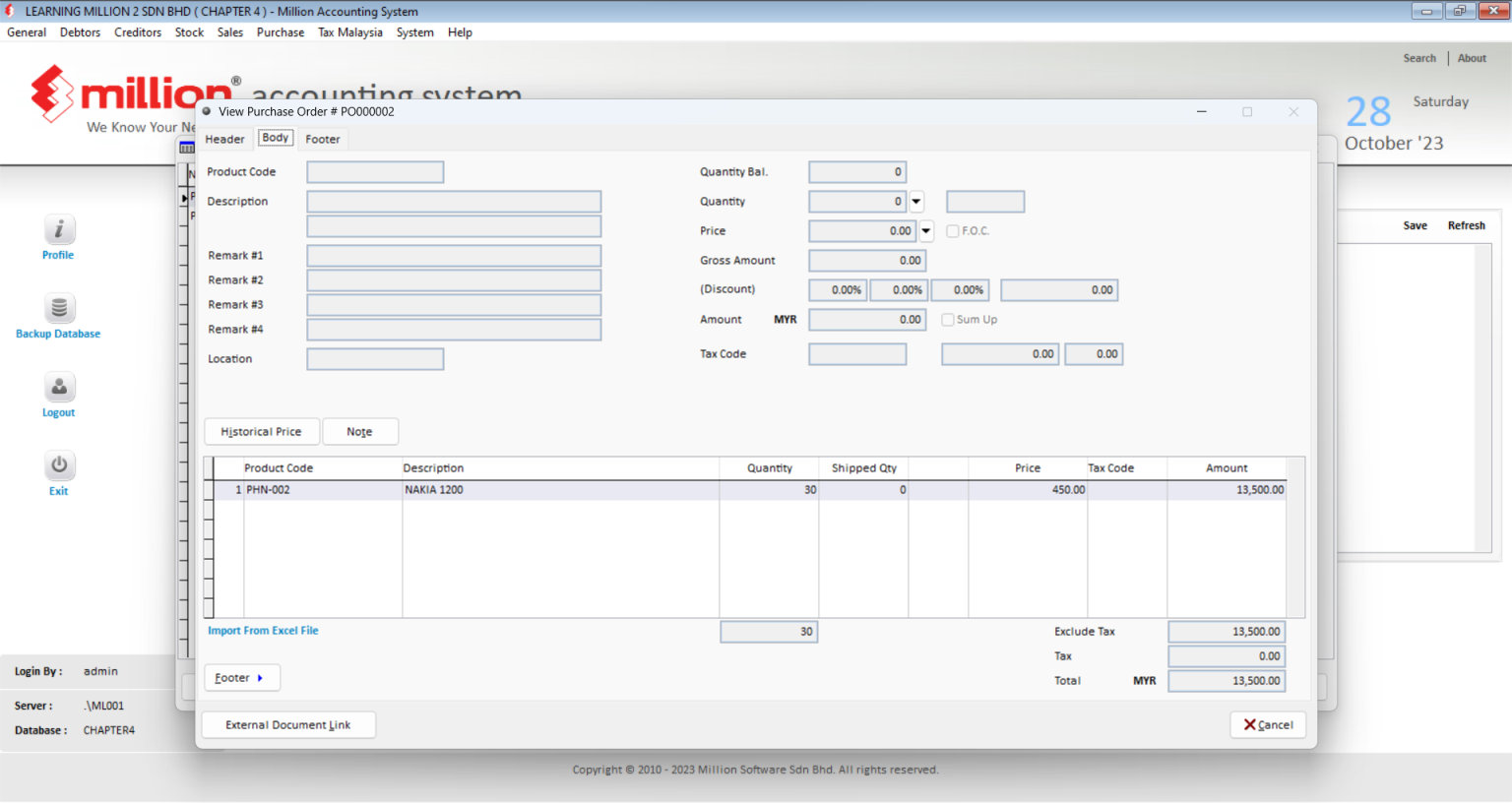Image resolution: width=1512 pixels, height=803 pixels.
Task: Open the Purchase menu
Action: click(281, 31)
